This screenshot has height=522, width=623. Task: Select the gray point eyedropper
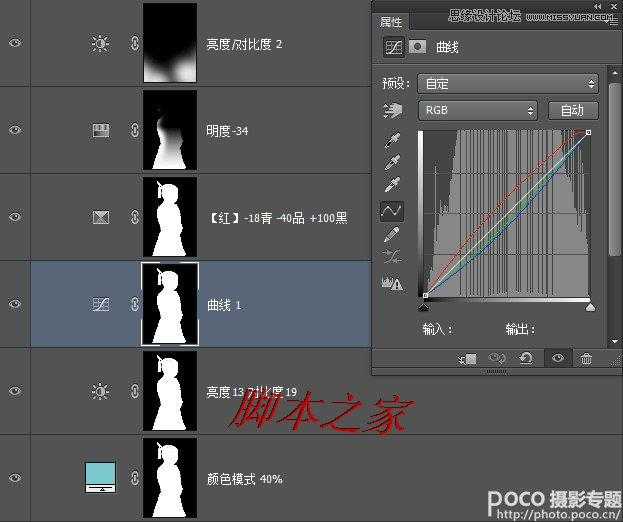[x=393, y=162]
